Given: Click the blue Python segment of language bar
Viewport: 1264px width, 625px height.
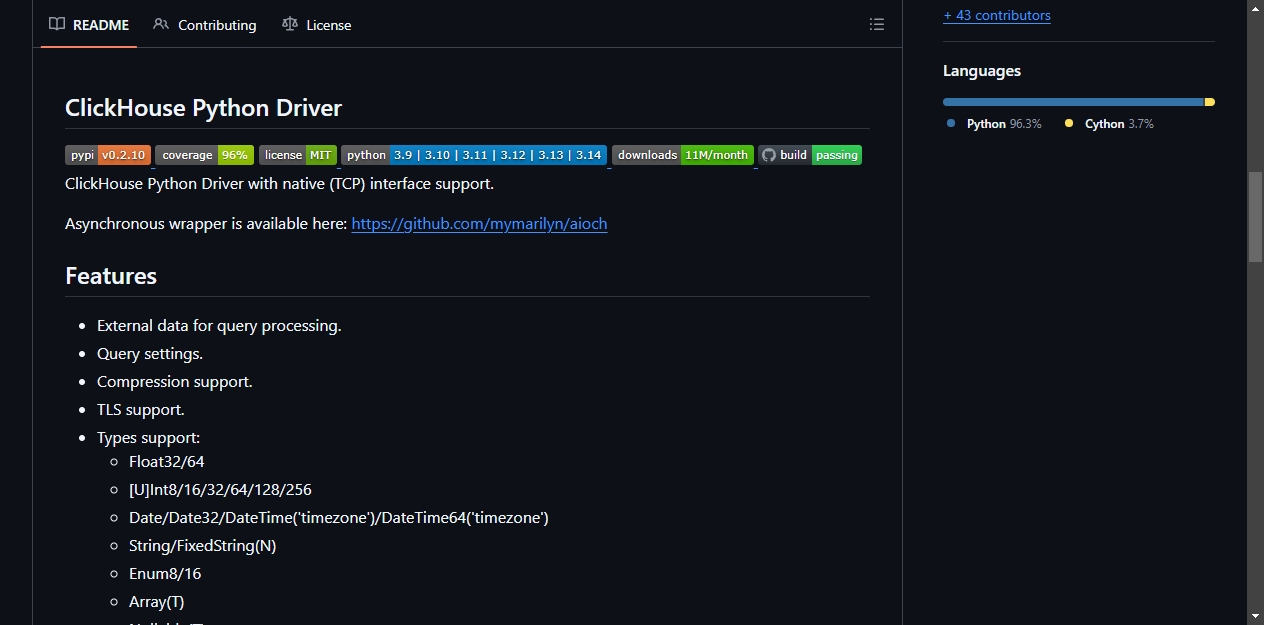Looking at the screenshot, I should [1073, 102].
